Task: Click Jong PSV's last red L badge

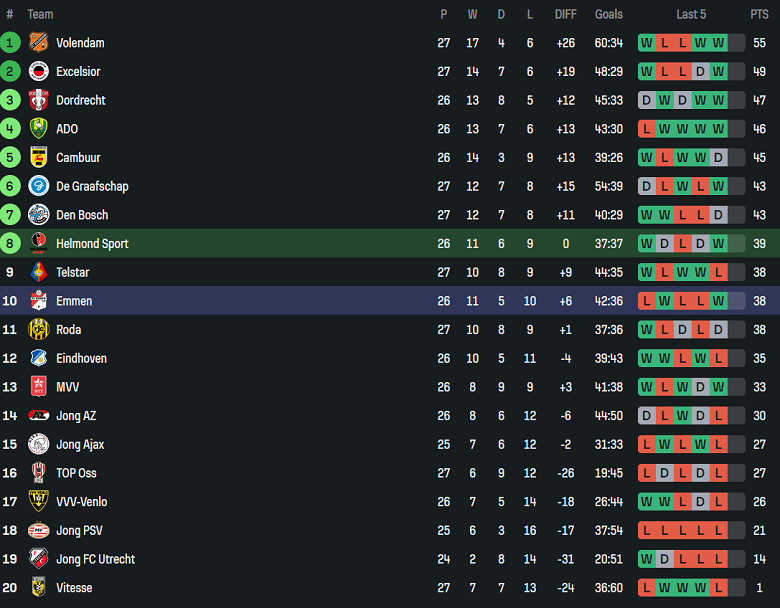Action: click(x=719, y=530)
